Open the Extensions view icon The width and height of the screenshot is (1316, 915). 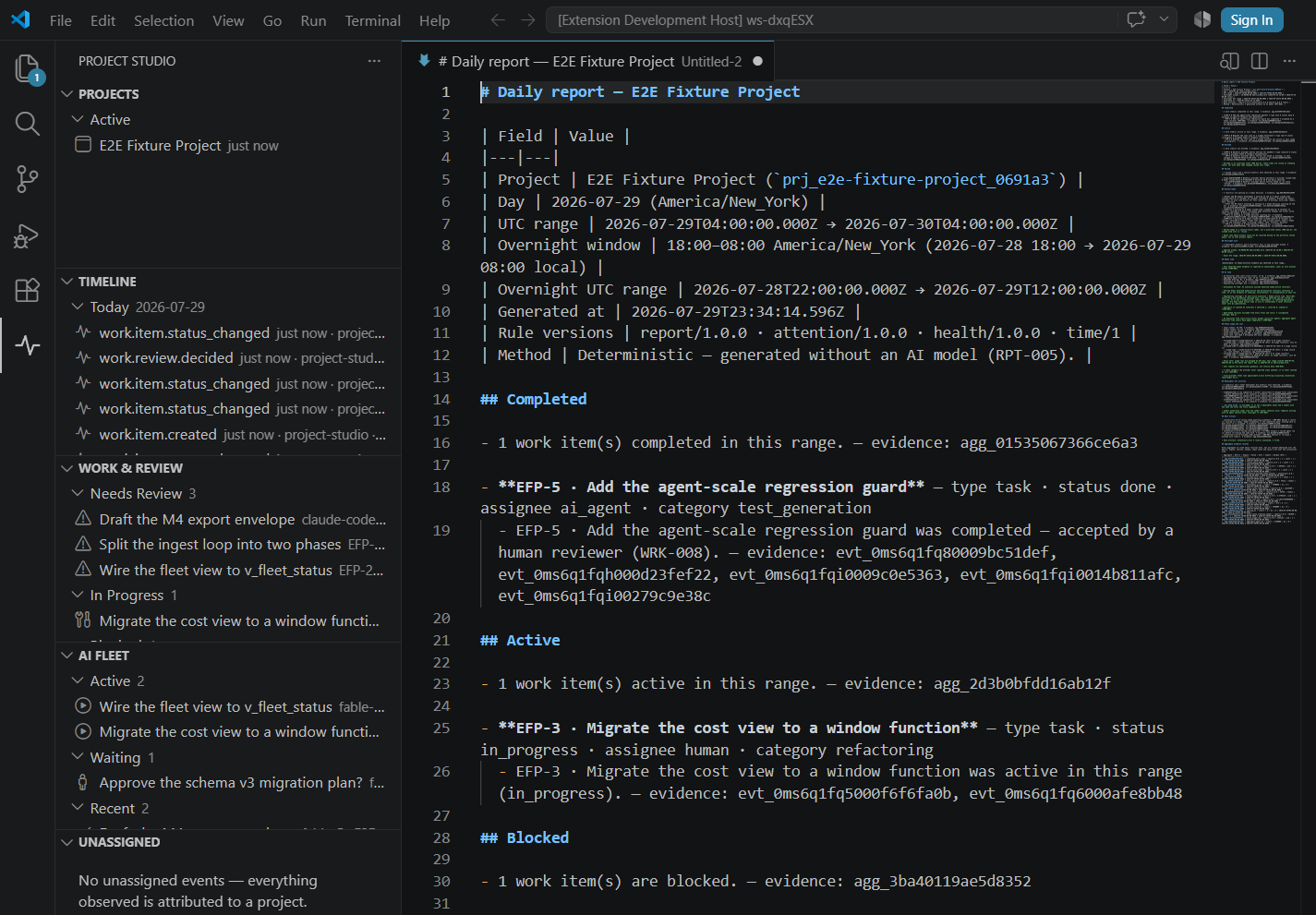point(28,290)
